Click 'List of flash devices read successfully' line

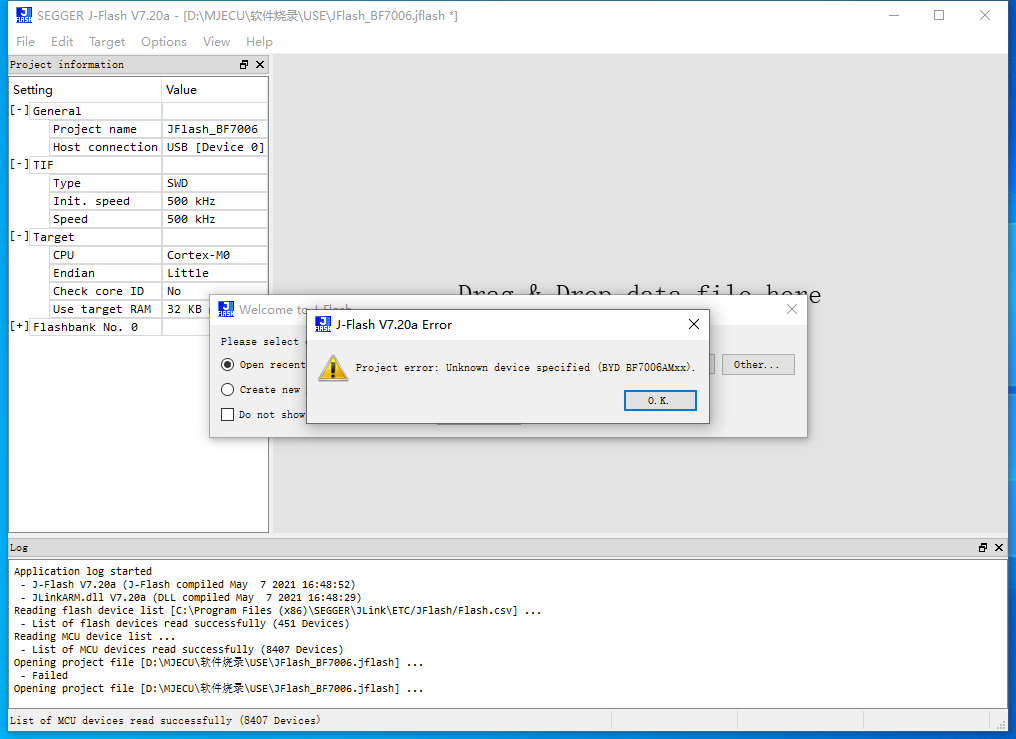pos(185,623)
